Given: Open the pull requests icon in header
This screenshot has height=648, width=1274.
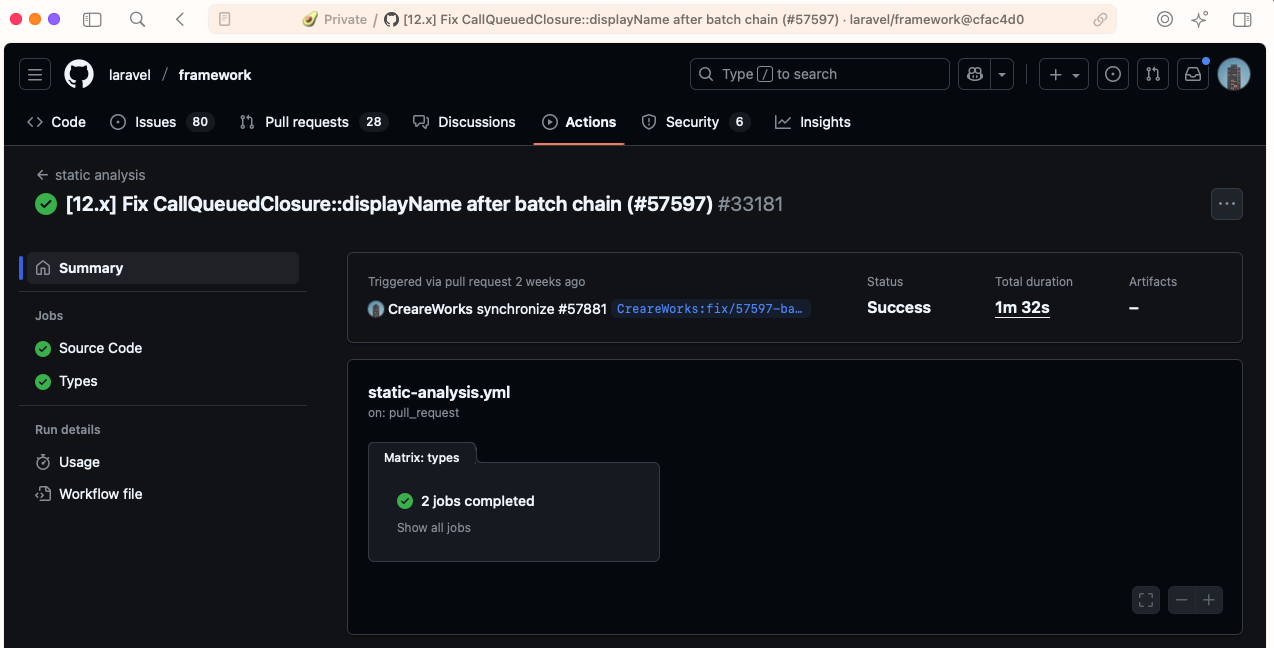Looking at the screenshot, I should click(x=1153, y=75).
